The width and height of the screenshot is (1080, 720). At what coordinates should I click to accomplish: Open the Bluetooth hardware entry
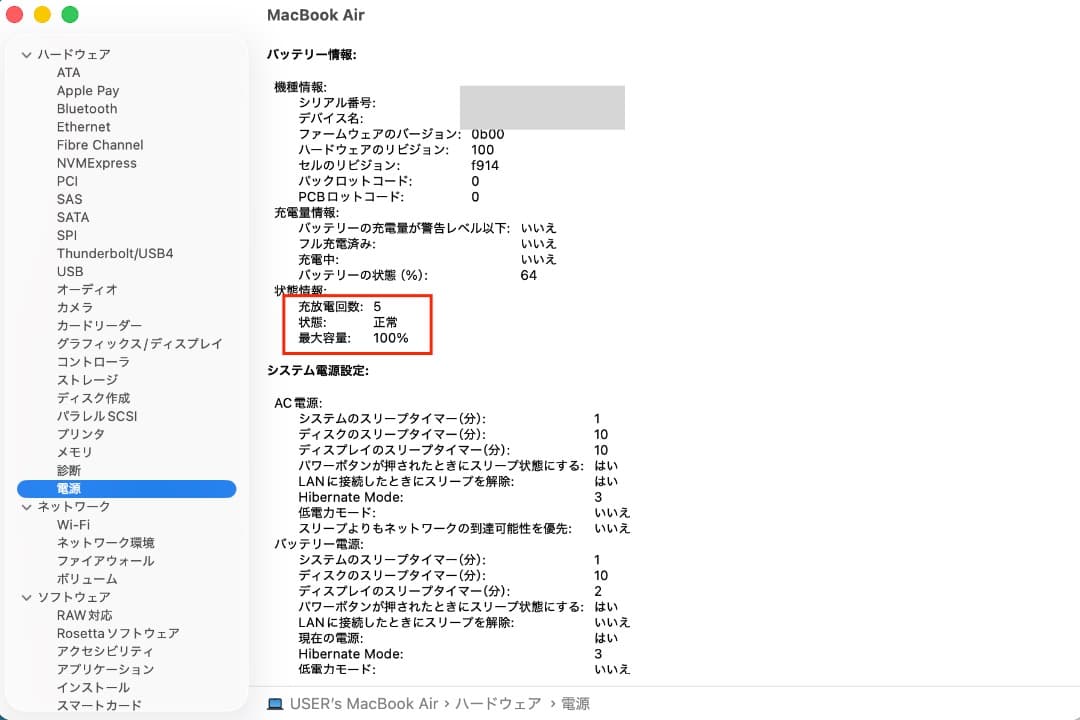87,109
